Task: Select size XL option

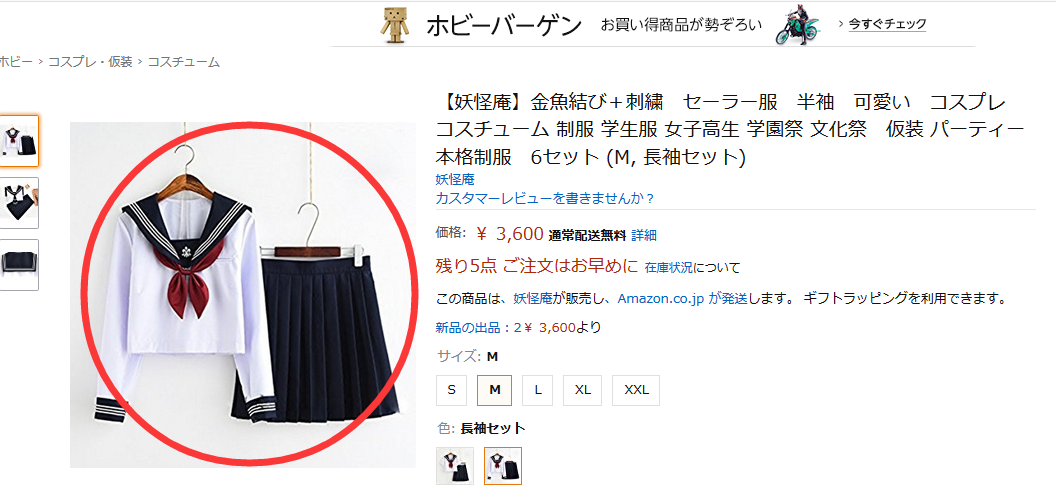Action: tap(583, 390)
